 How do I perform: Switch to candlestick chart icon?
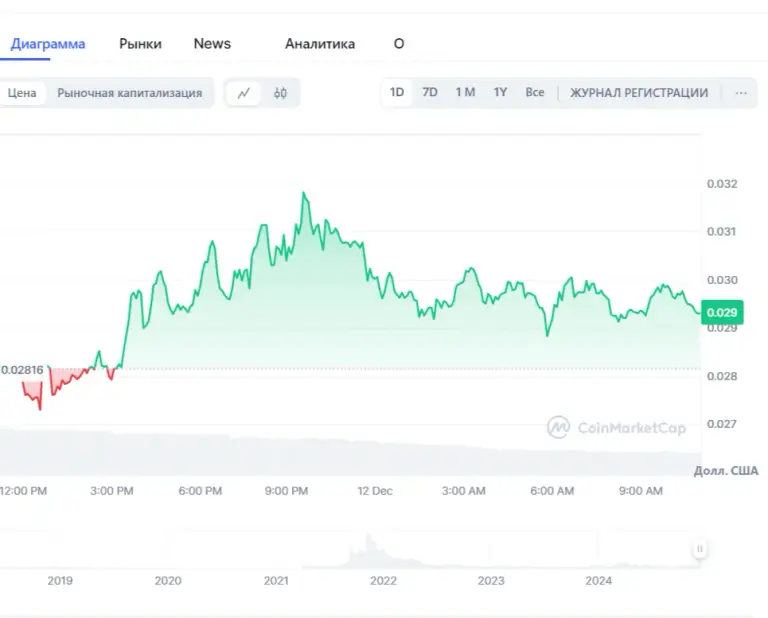280,93
